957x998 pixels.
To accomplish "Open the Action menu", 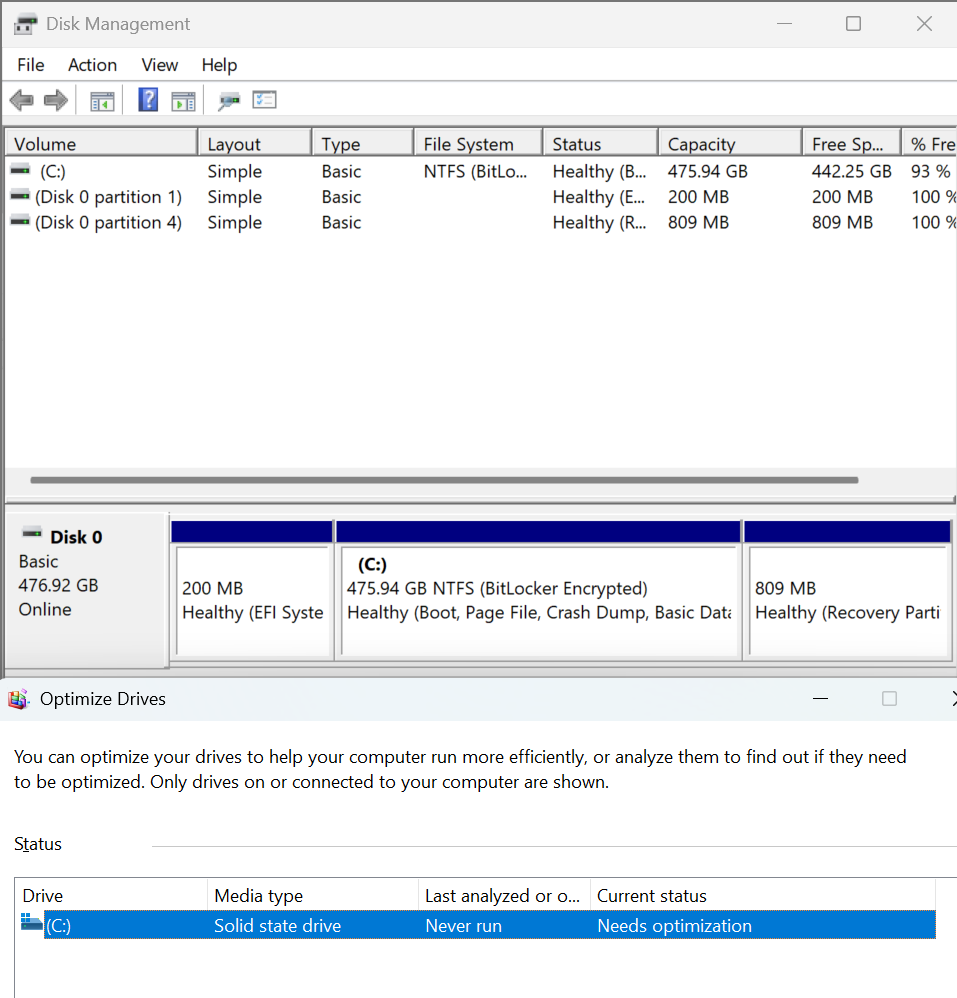I will [92, 65].
